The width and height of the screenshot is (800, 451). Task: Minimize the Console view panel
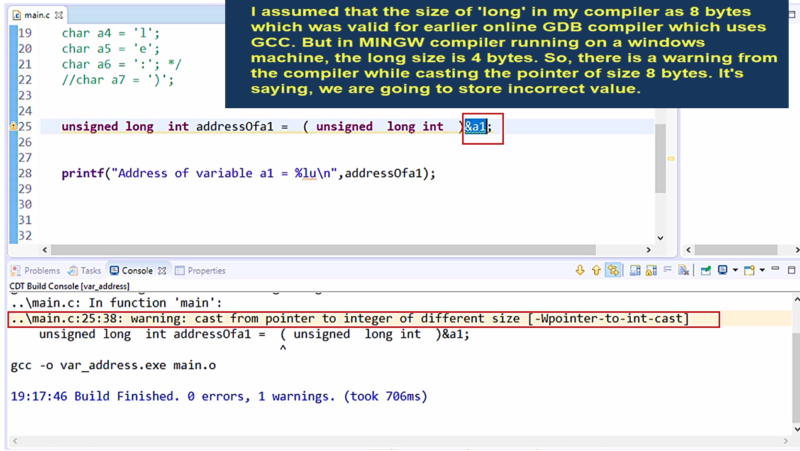pyautogui.click(x=776, y=269)
